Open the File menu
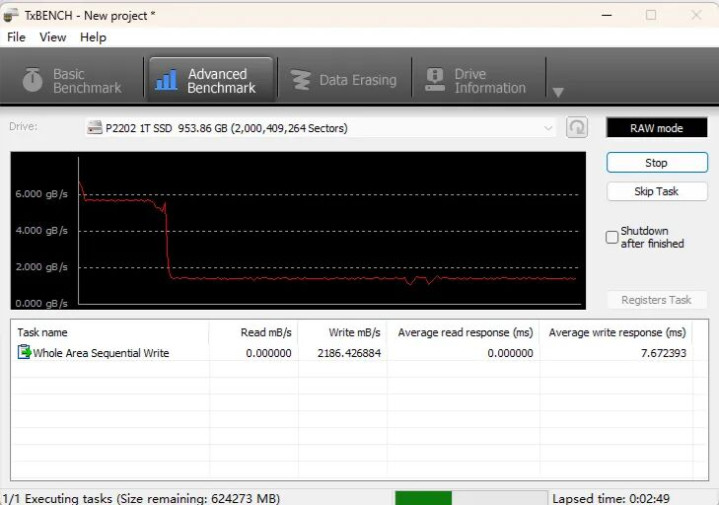 16,37
